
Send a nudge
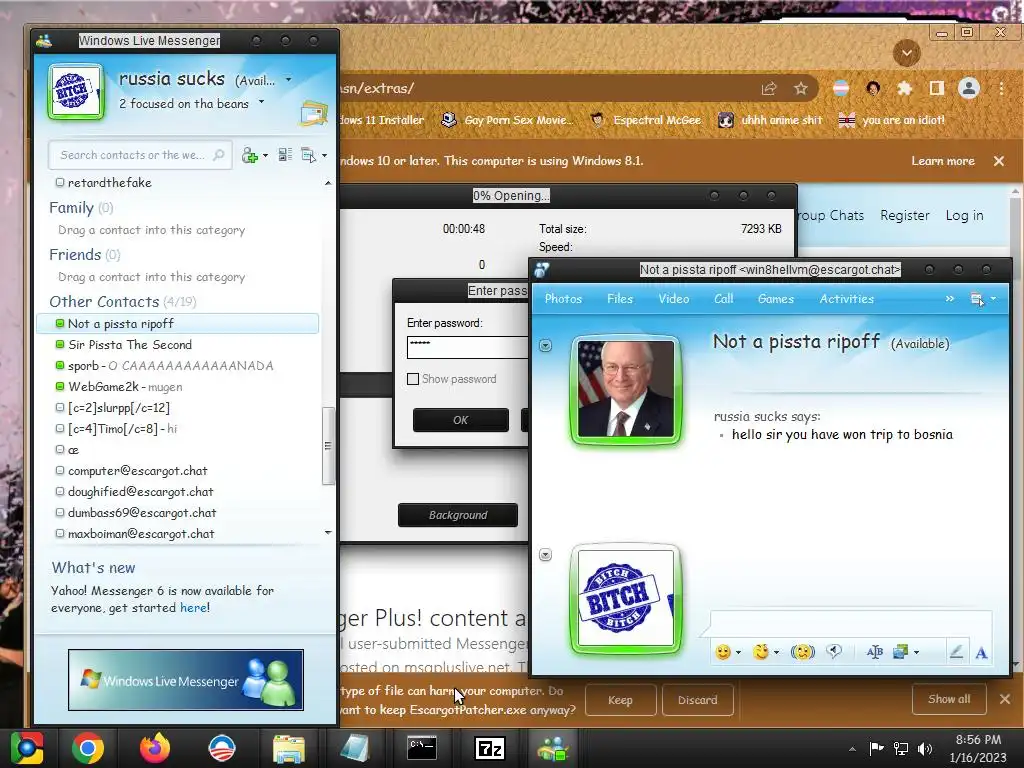pyautogui.click(x=802, y=652)
